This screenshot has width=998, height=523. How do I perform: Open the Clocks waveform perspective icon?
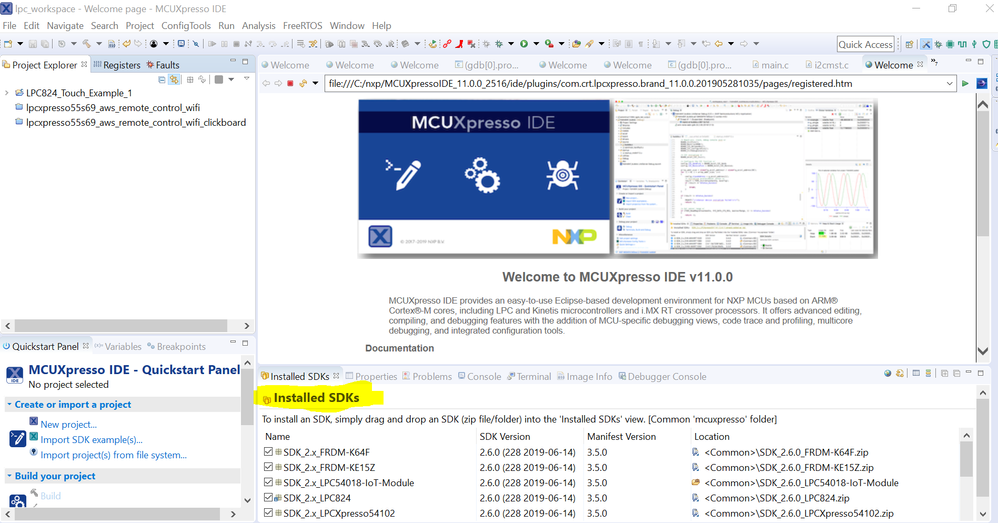pyautogui.click(x=962, y=44)
